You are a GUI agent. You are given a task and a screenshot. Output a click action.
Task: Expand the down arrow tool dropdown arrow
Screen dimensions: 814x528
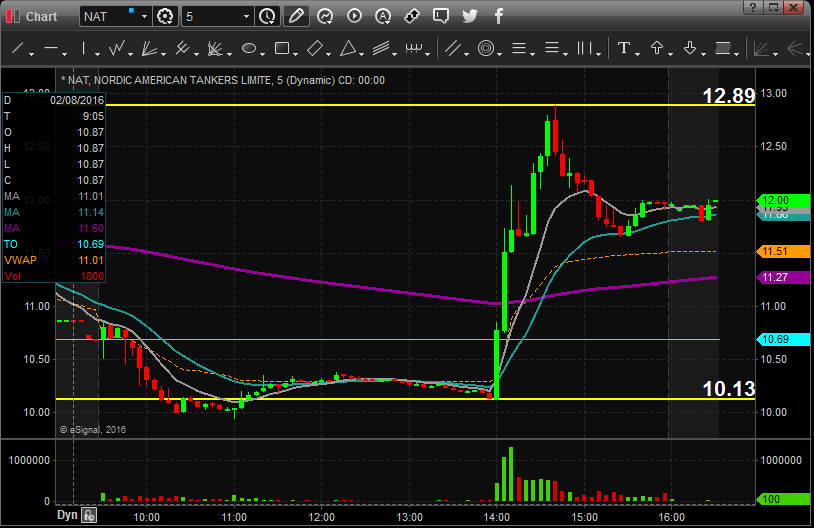click(x=703, y=53)
